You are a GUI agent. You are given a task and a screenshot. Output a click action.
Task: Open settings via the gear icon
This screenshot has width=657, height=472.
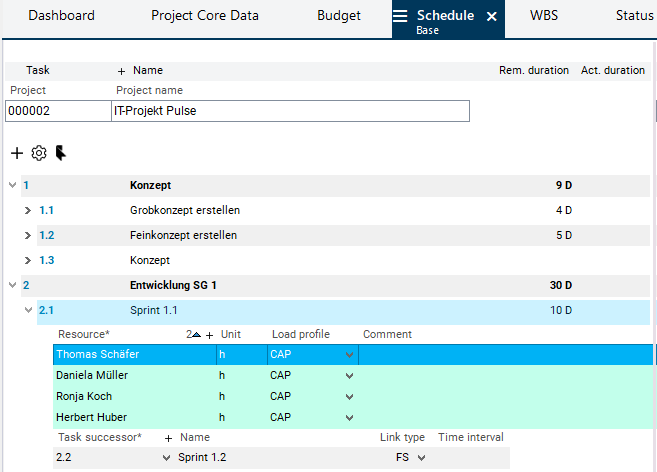coord(39,153)
